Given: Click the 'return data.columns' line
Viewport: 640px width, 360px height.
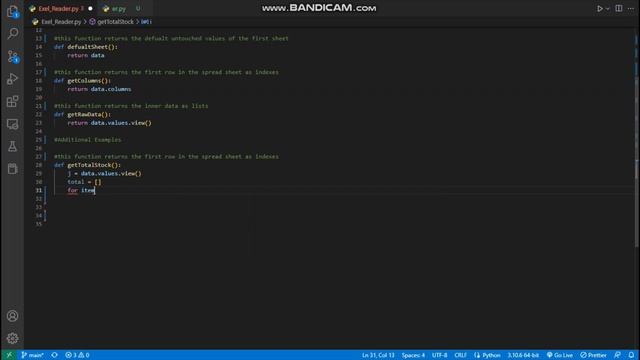Looking at the screenshot, I should [x=99, y=89].
